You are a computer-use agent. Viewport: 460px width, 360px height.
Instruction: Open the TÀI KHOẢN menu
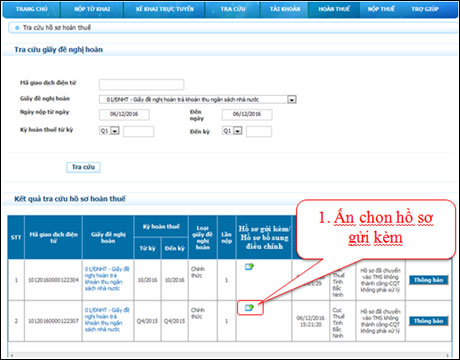click(x=285, y=9)
